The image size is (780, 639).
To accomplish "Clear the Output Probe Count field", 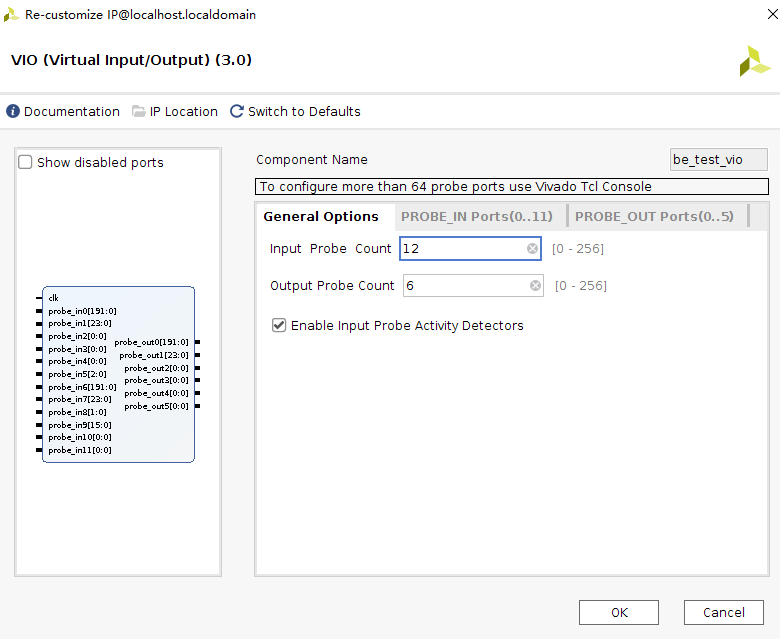I will pos(535,286).
